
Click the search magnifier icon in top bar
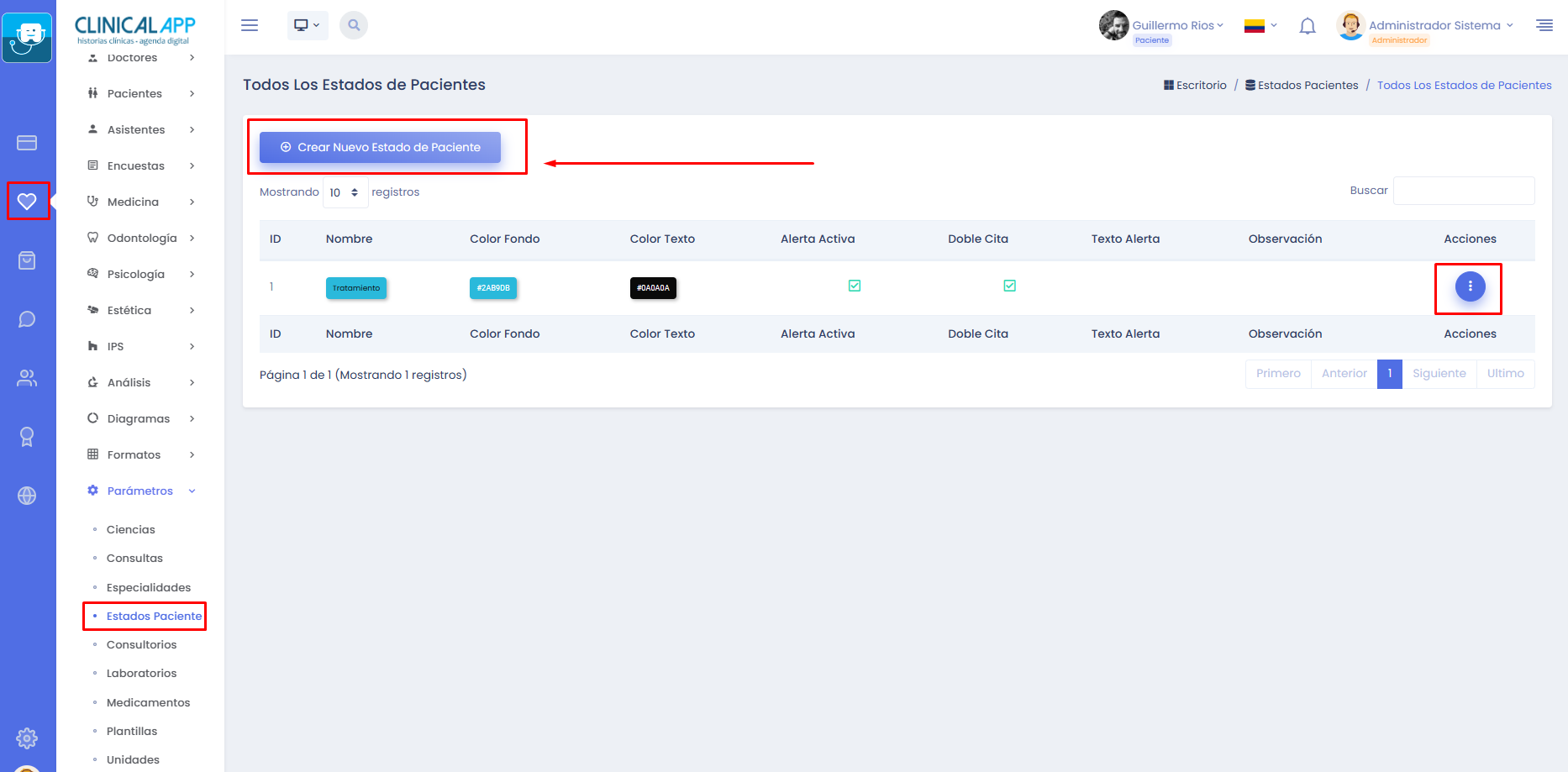[x=354, y=25]
